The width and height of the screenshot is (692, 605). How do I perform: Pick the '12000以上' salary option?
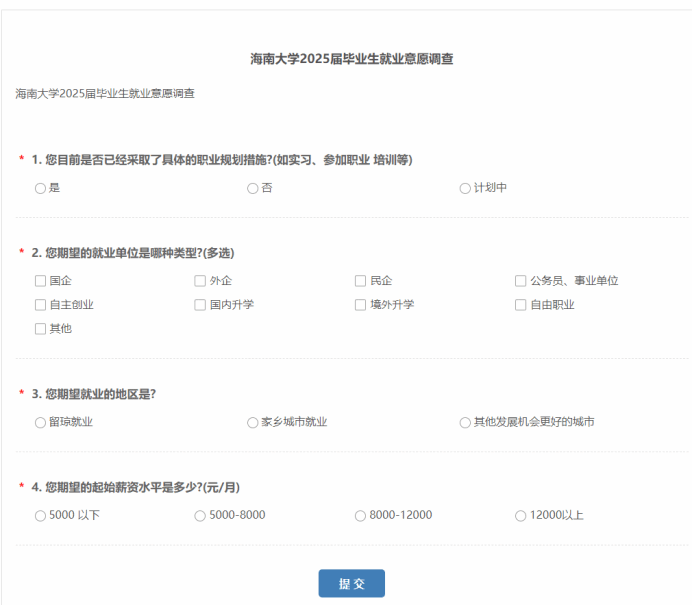tap(520, 516)
